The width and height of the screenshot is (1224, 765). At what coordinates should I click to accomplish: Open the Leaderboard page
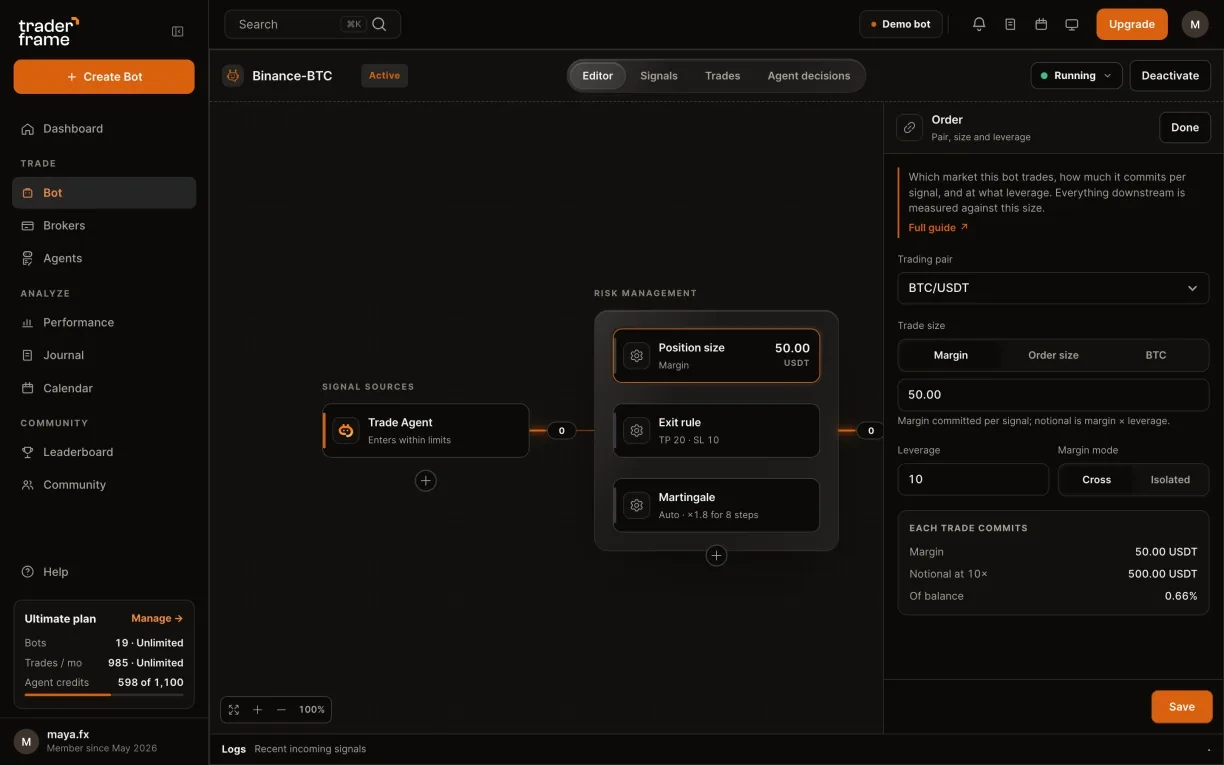tap(104, 452)
